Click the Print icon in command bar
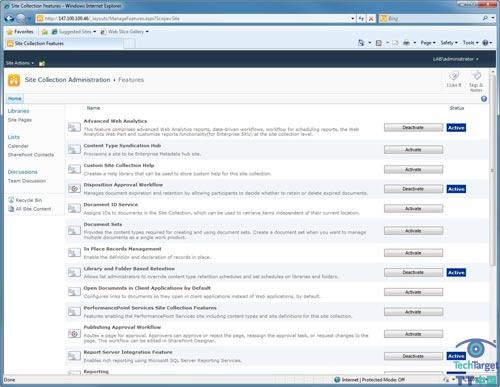Viewport: 500px width, 387px height. [406, 43]
